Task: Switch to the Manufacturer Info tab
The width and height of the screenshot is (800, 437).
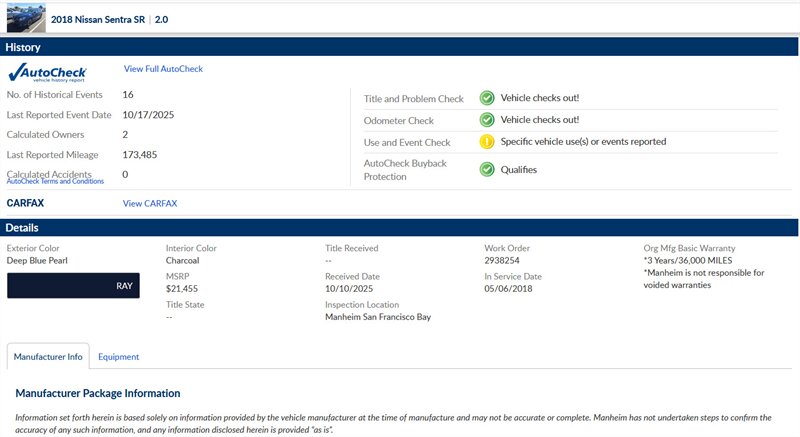Action: (x=48, y=356)
